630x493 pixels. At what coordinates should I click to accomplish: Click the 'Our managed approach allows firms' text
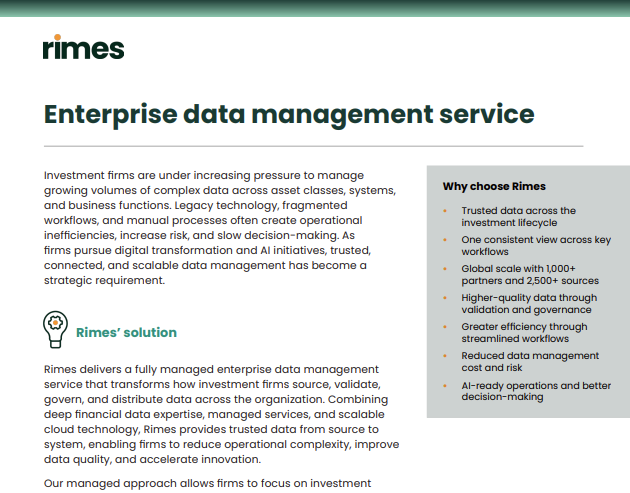pos(207,483)
